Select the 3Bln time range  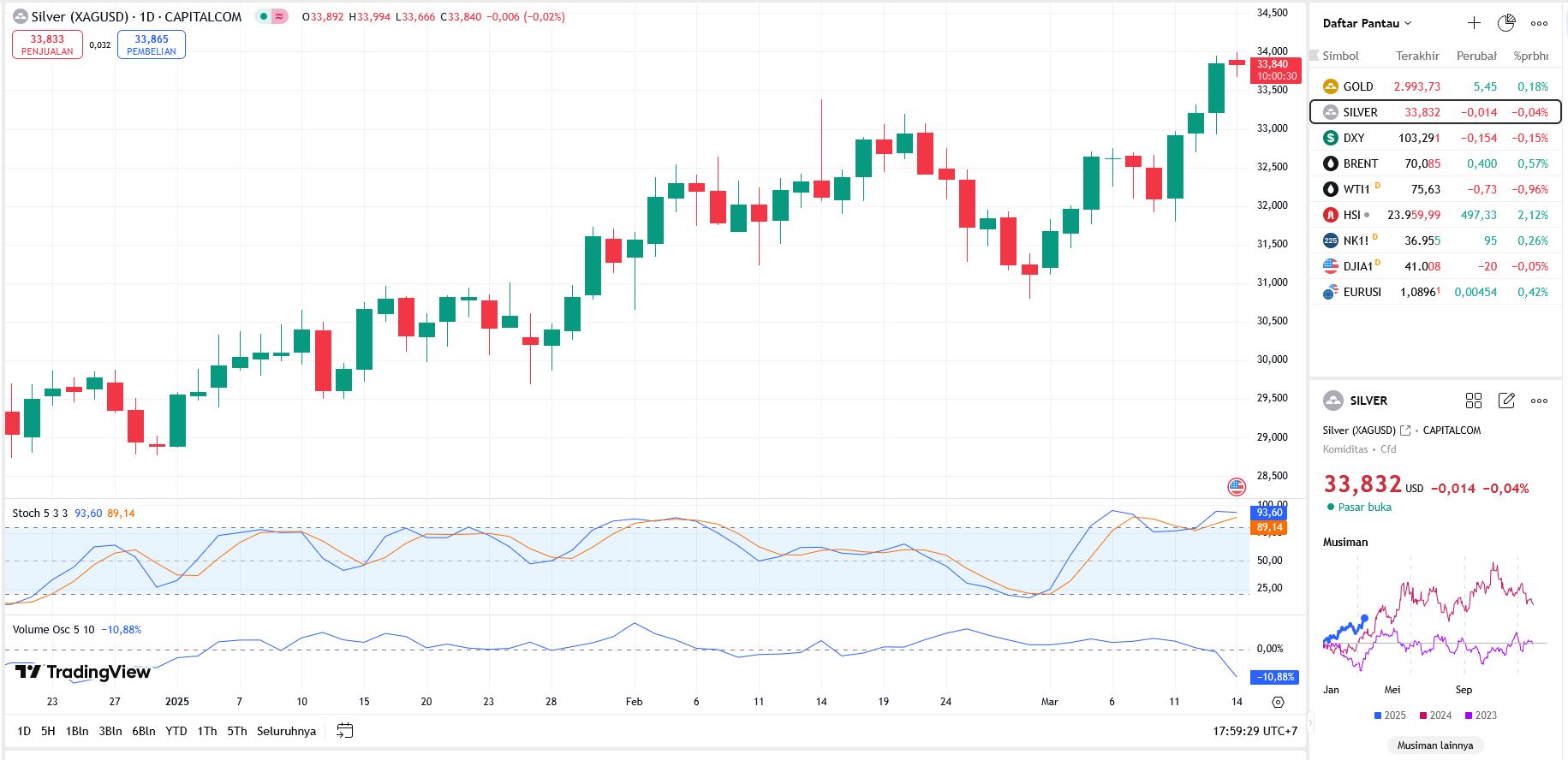point(110,731)
